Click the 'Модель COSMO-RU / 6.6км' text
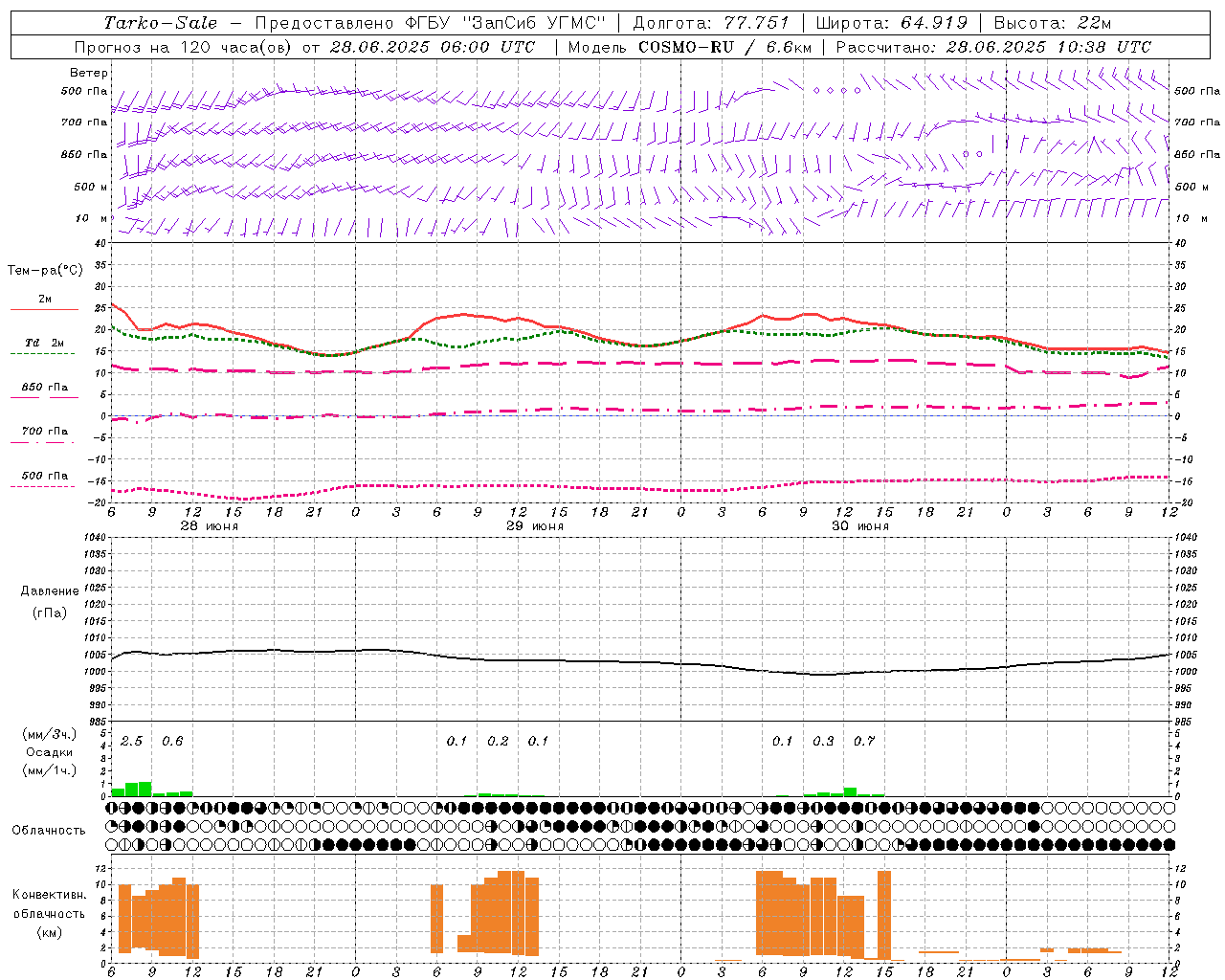The width and height of the screenshot is (1225, 980). [x=690, y=47]
